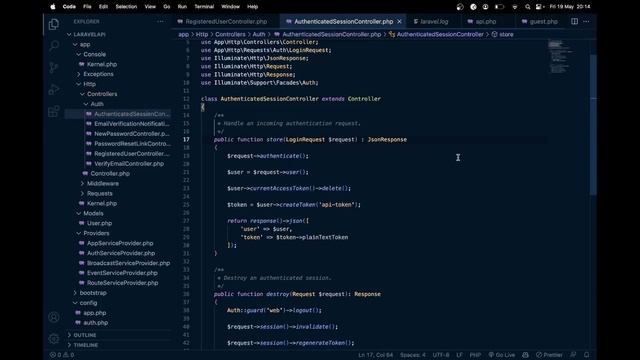Split the editor to the right
The image size is (640, 360).
pos(574,21)
